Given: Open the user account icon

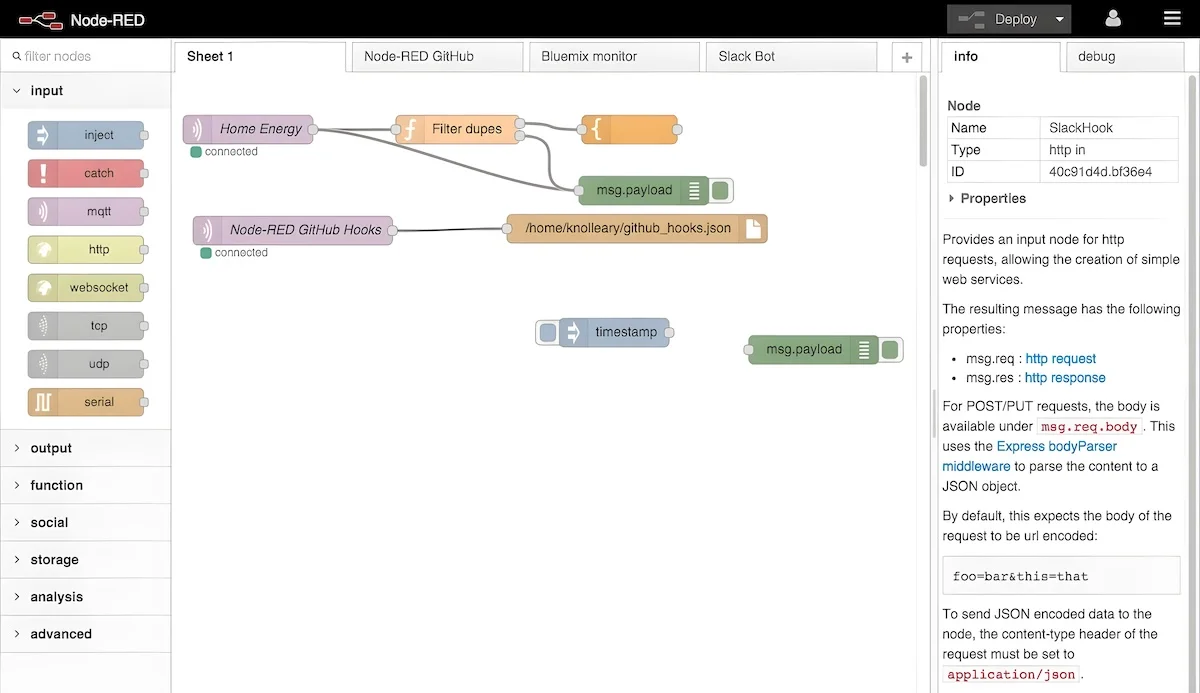Looking at the screenshot, I should pyautogui.click(x=1113, y=19).
